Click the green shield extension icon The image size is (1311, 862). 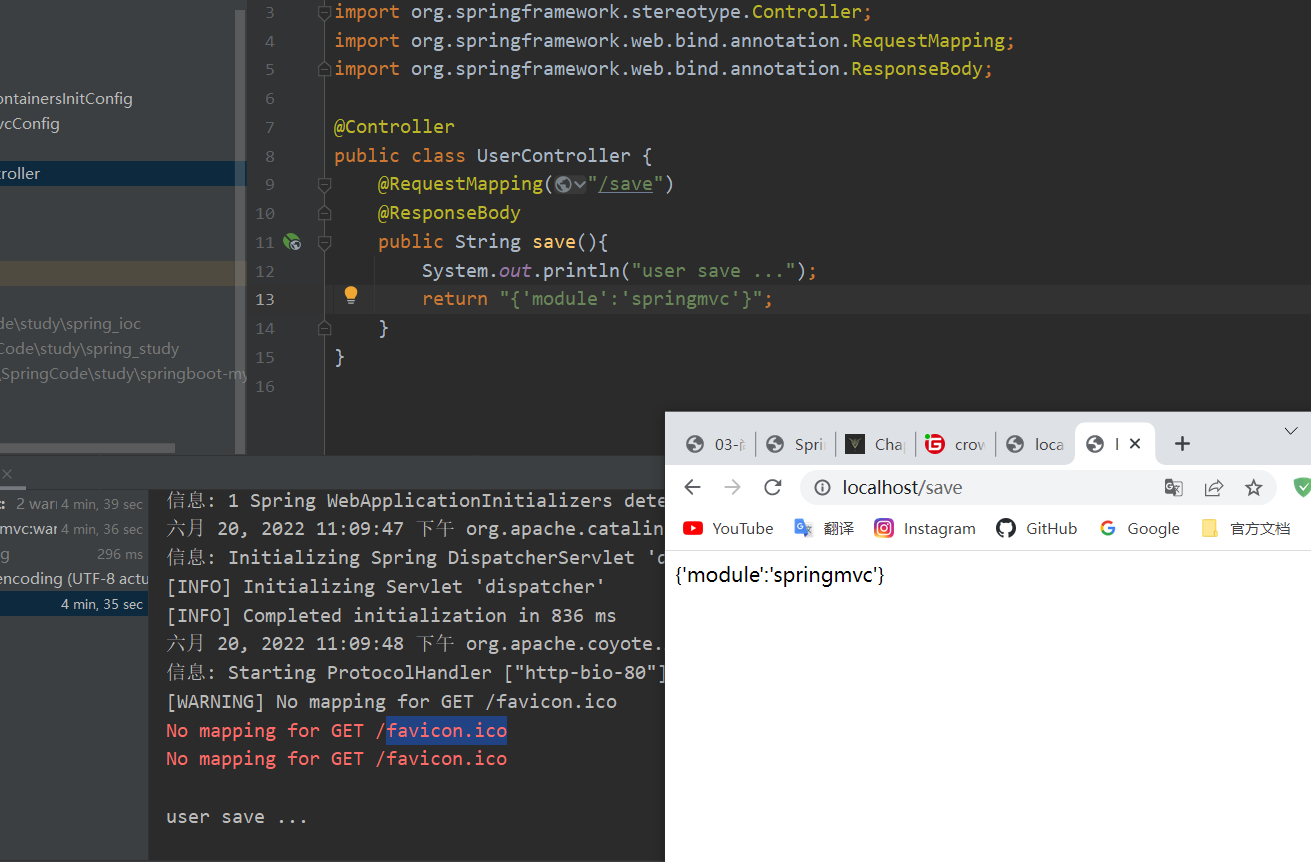[x=1302, y=487]
